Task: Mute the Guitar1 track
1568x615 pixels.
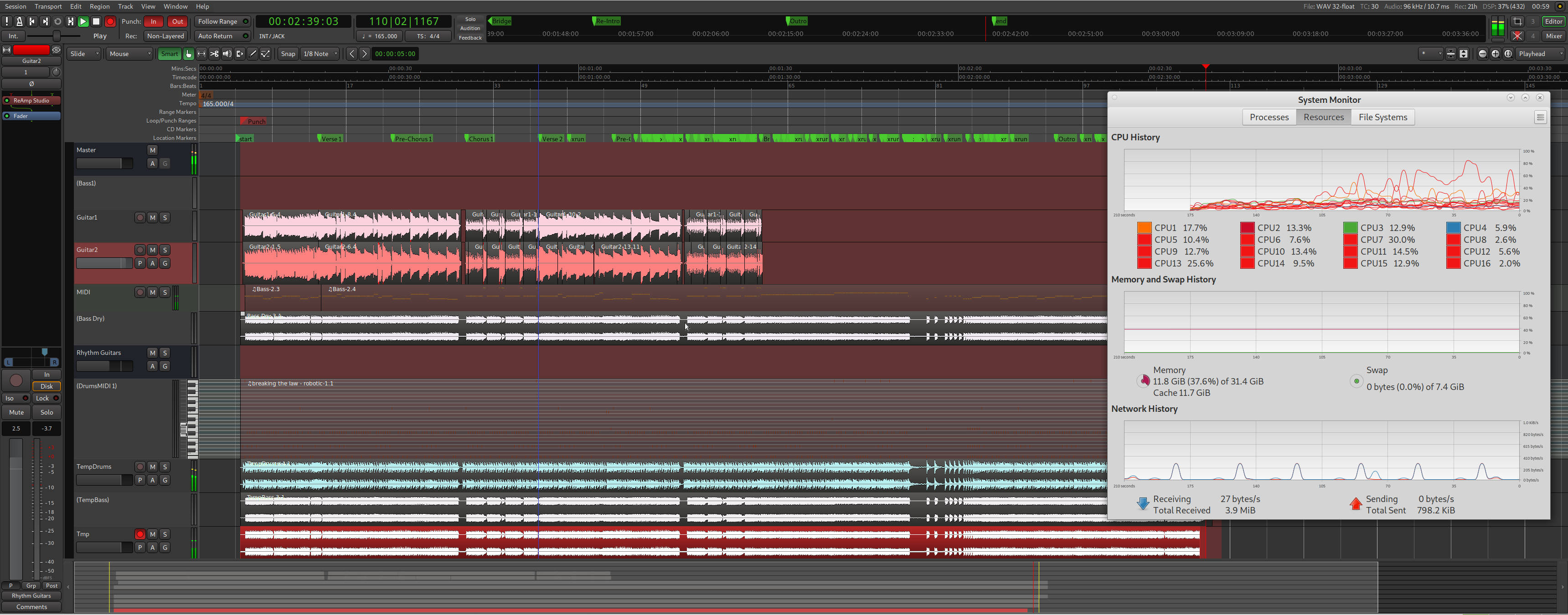Action: tap(152, 218)
